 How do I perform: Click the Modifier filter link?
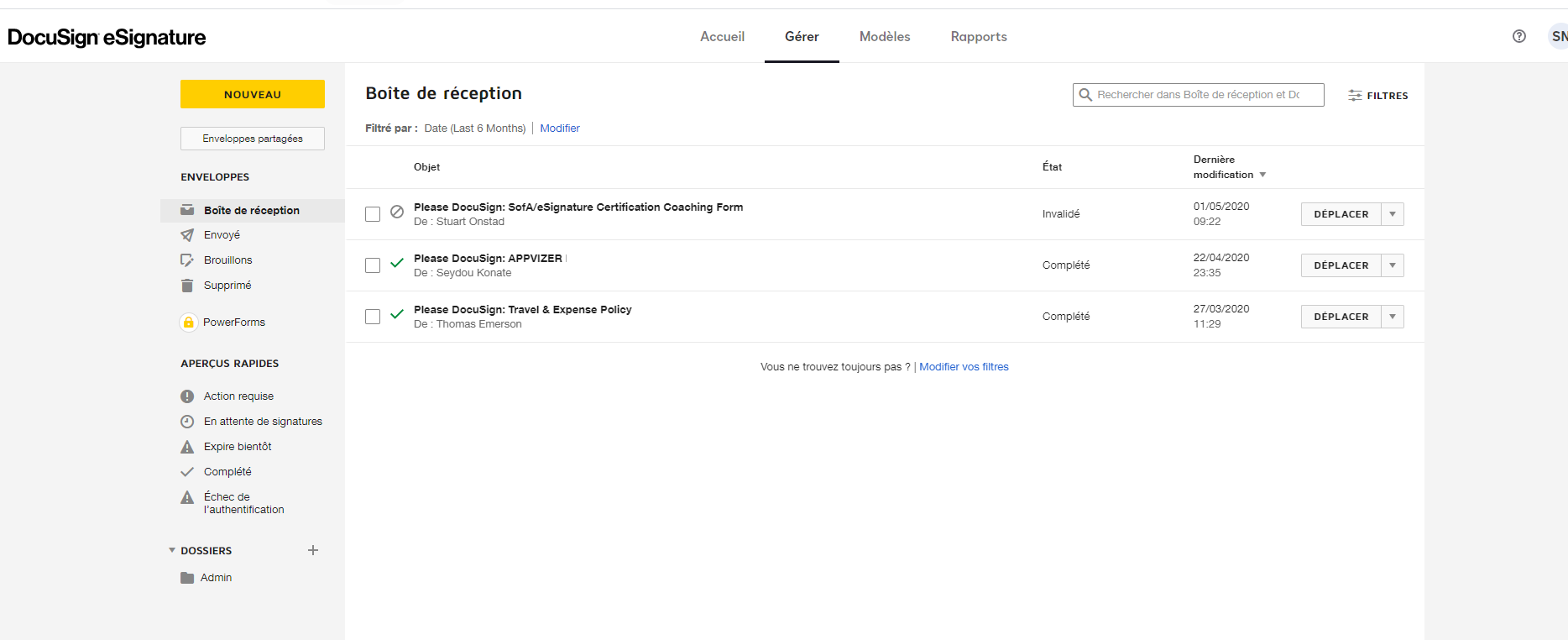pos(560,129)
